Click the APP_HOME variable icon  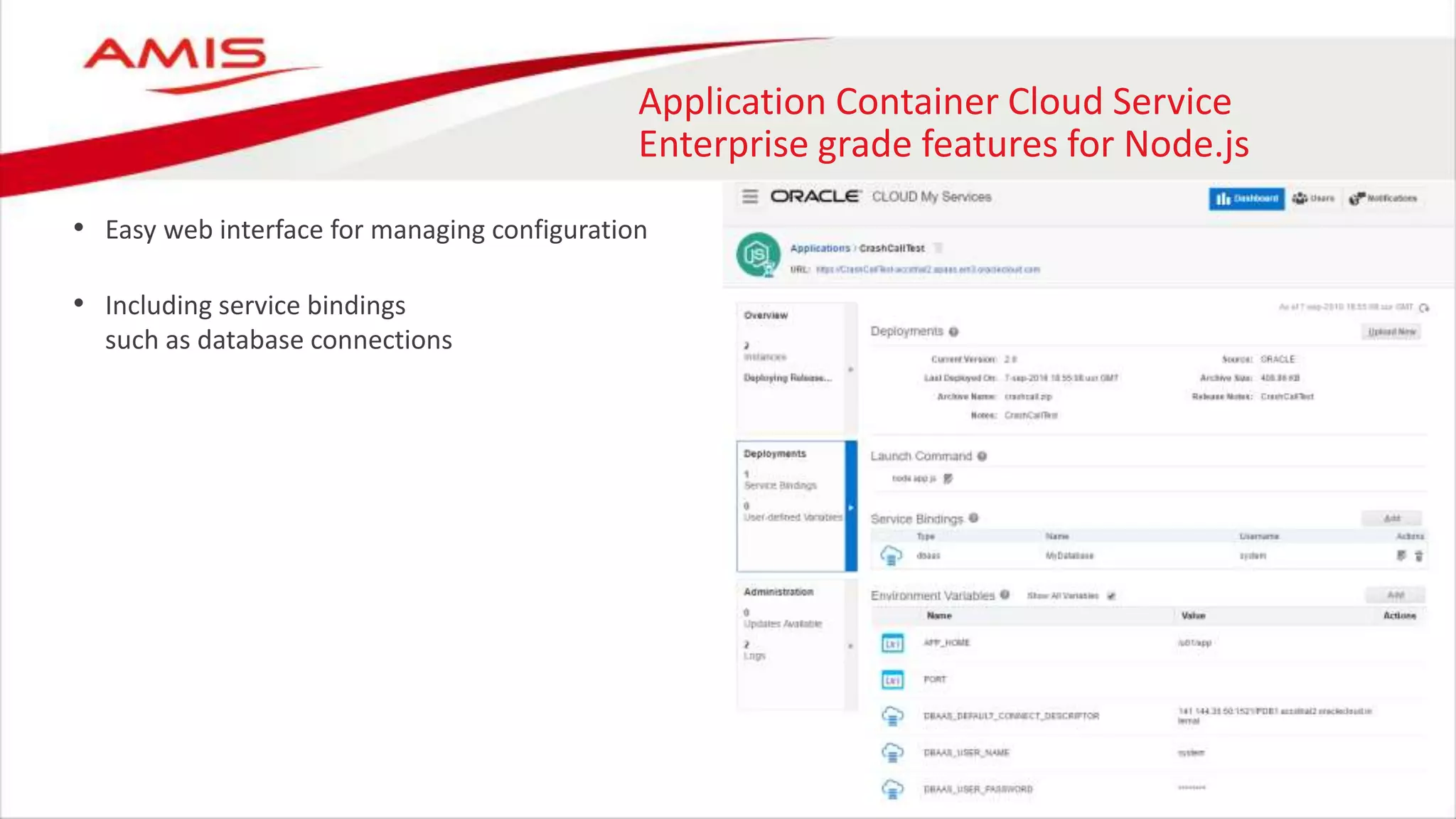point(892,643)
